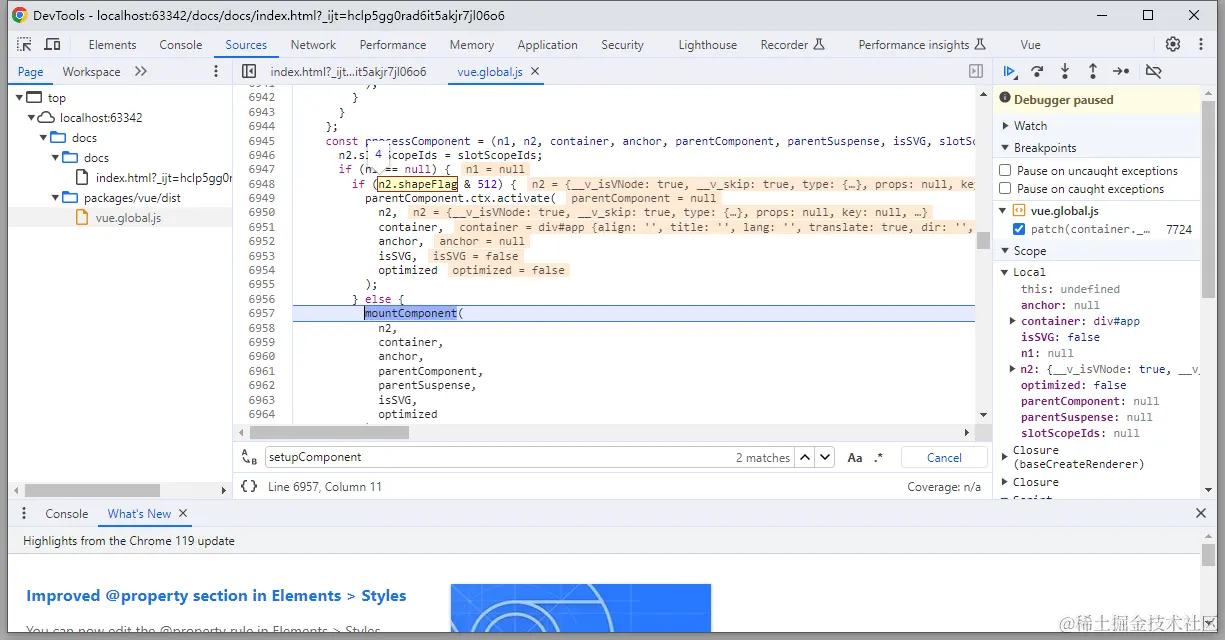Collapse the Scope section
1225x640 pixels.
click(x=1006, y=252)
